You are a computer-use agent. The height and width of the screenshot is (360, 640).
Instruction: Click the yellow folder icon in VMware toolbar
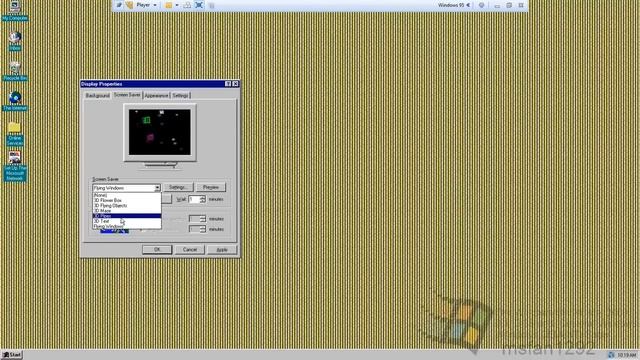point(169,5)
